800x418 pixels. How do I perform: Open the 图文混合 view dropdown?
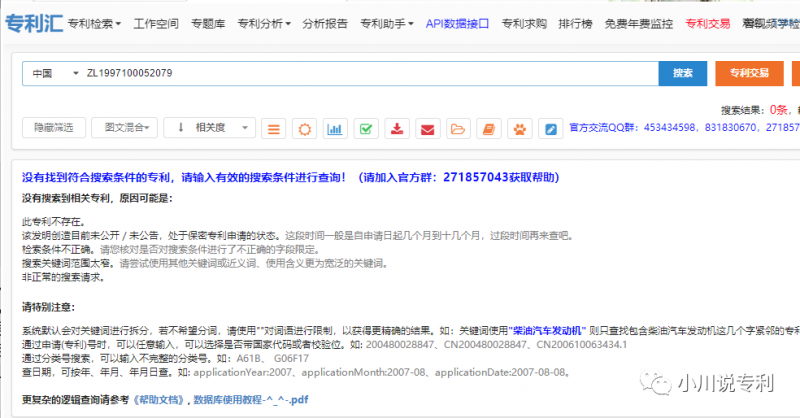click(124, 128)
